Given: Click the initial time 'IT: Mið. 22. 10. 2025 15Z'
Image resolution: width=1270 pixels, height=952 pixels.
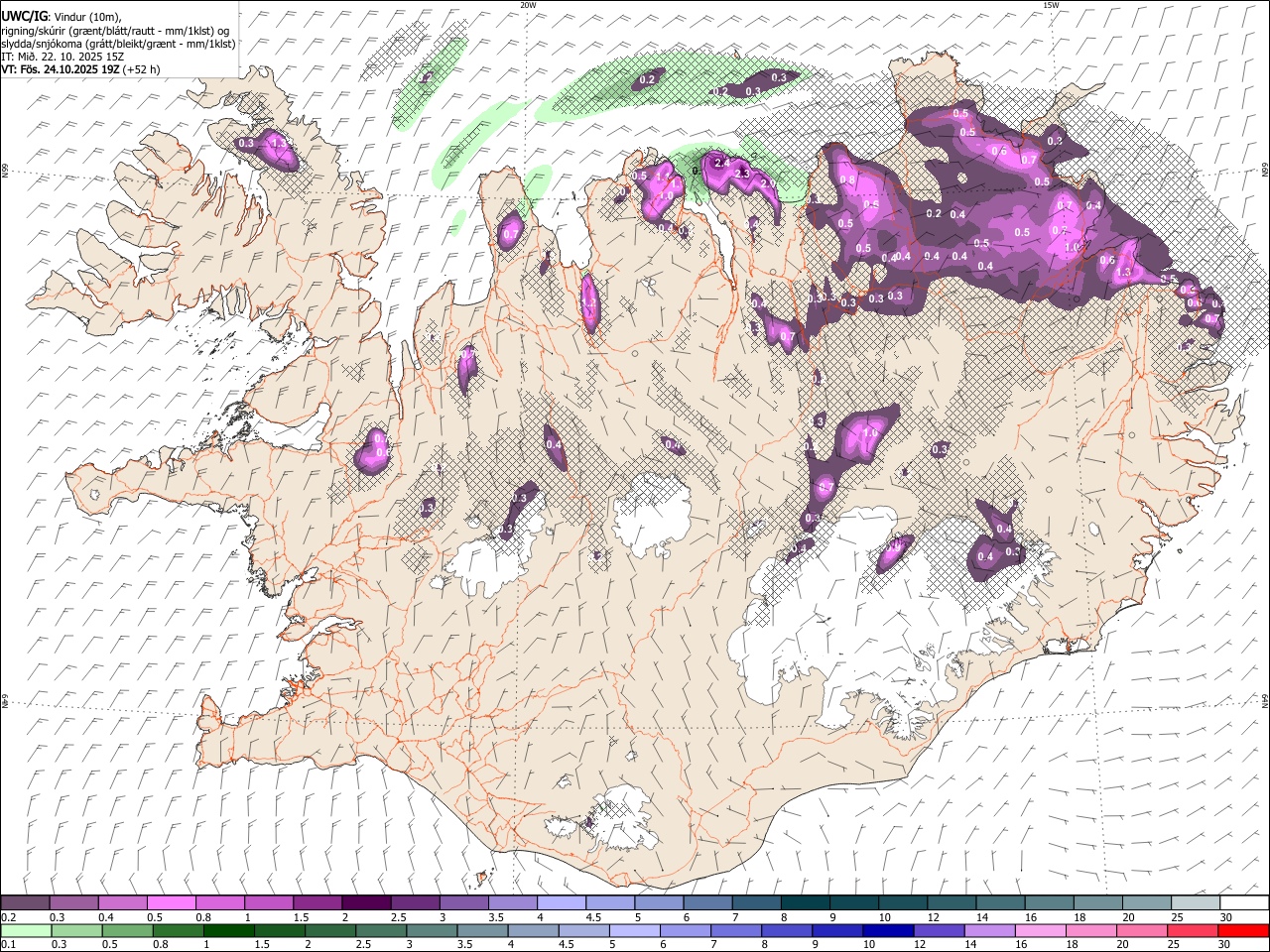Looking at the screenshot, I should point(63,57).
